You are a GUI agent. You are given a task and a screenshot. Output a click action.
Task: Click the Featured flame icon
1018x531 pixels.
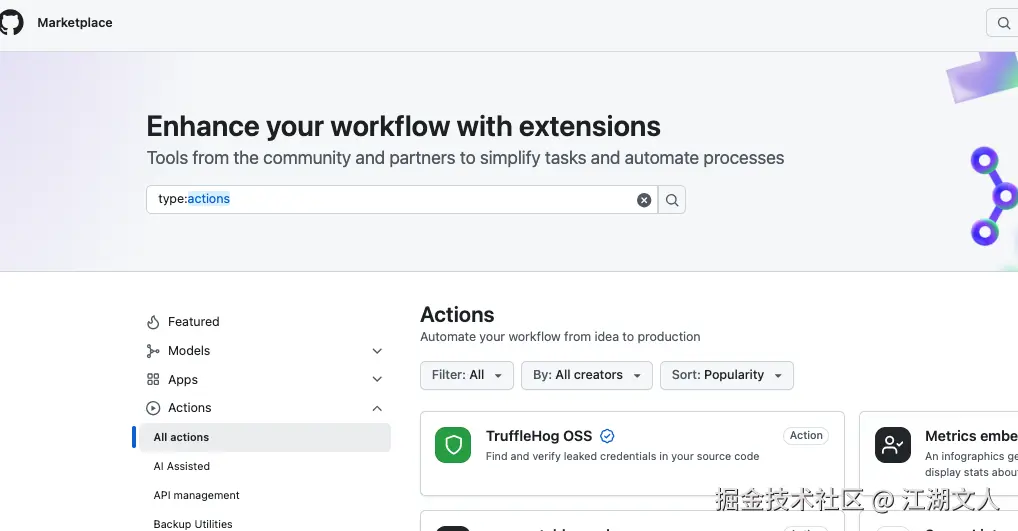[153, 322]
